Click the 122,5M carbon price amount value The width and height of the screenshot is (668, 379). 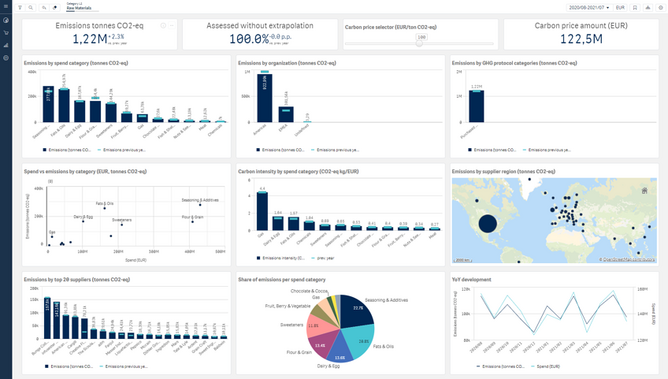pos(581,39)
